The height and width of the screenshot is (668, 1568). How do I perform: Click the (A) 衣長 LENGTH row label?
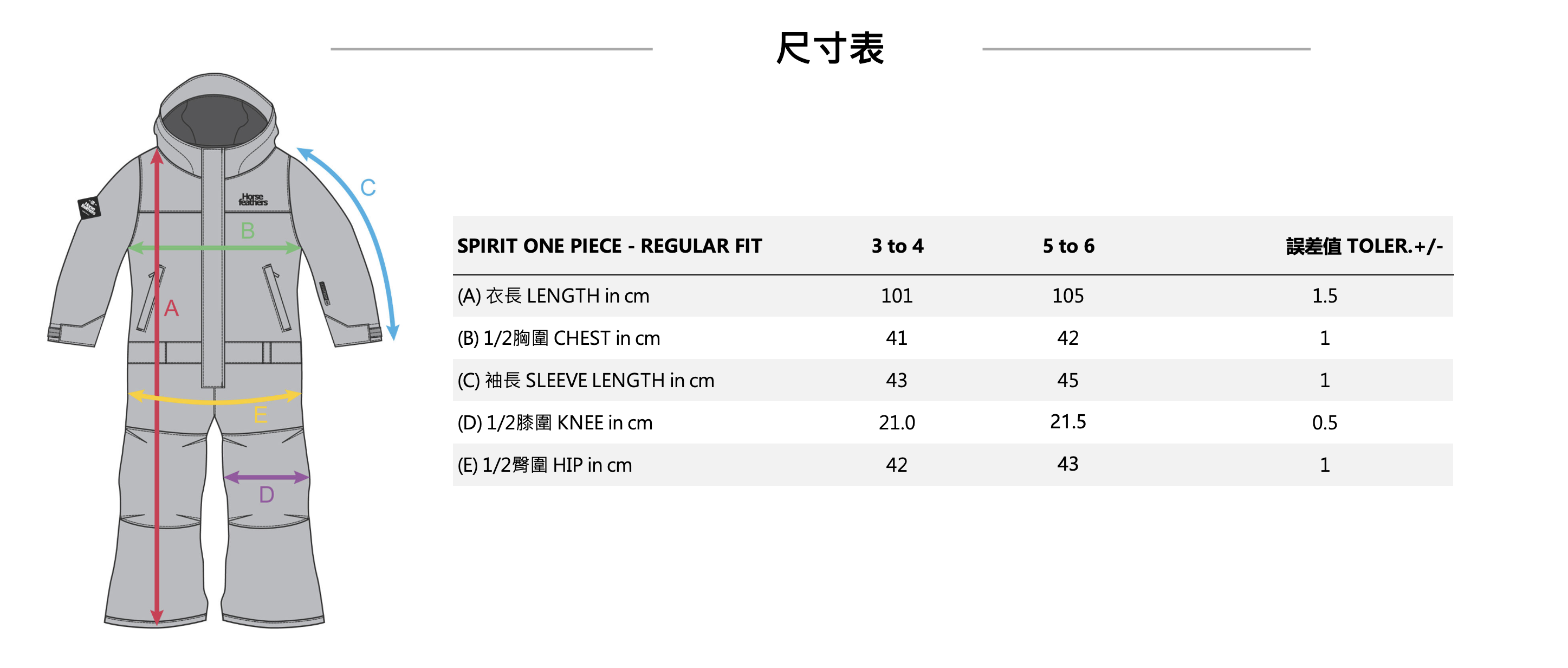pyautogui.click(x=553, y=296)
